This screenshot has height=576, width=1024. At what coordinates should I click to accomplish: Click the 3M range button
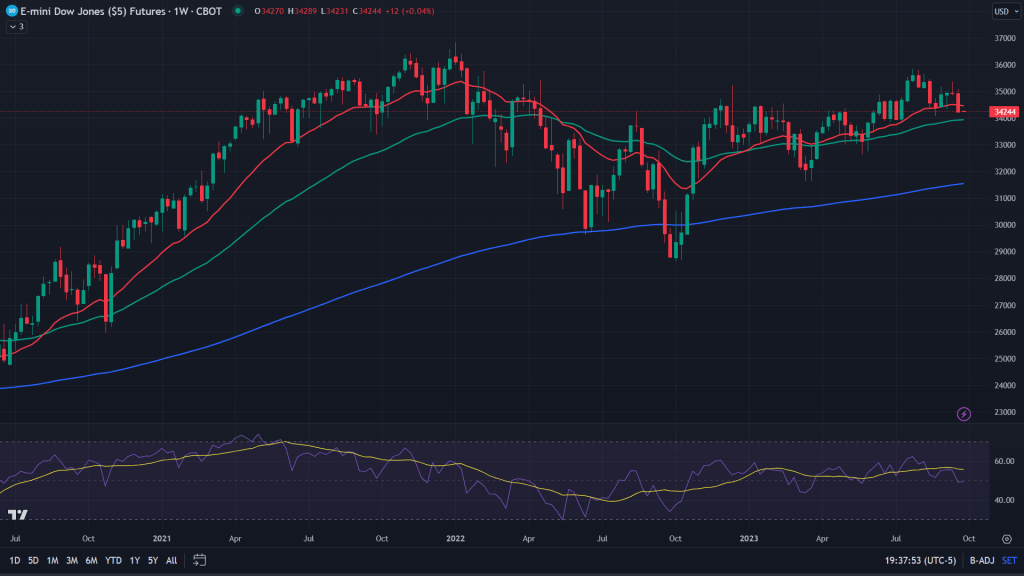pyautogui.click(x=72, y=560)
